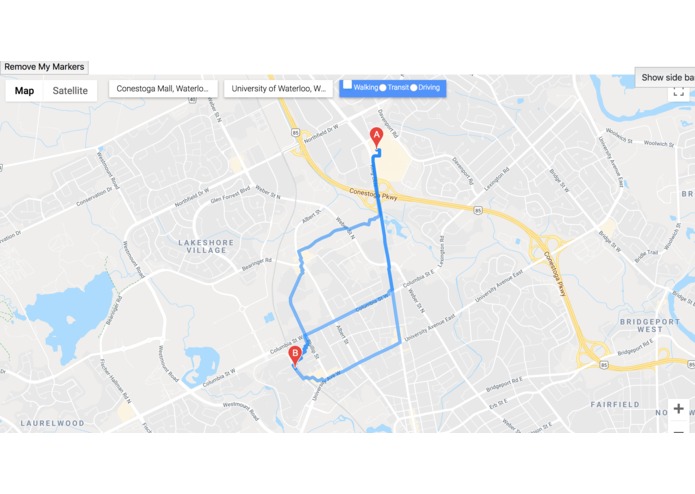Zoom out with the minus button
This screenshot has height=494, width=695.
click(678, 431)
